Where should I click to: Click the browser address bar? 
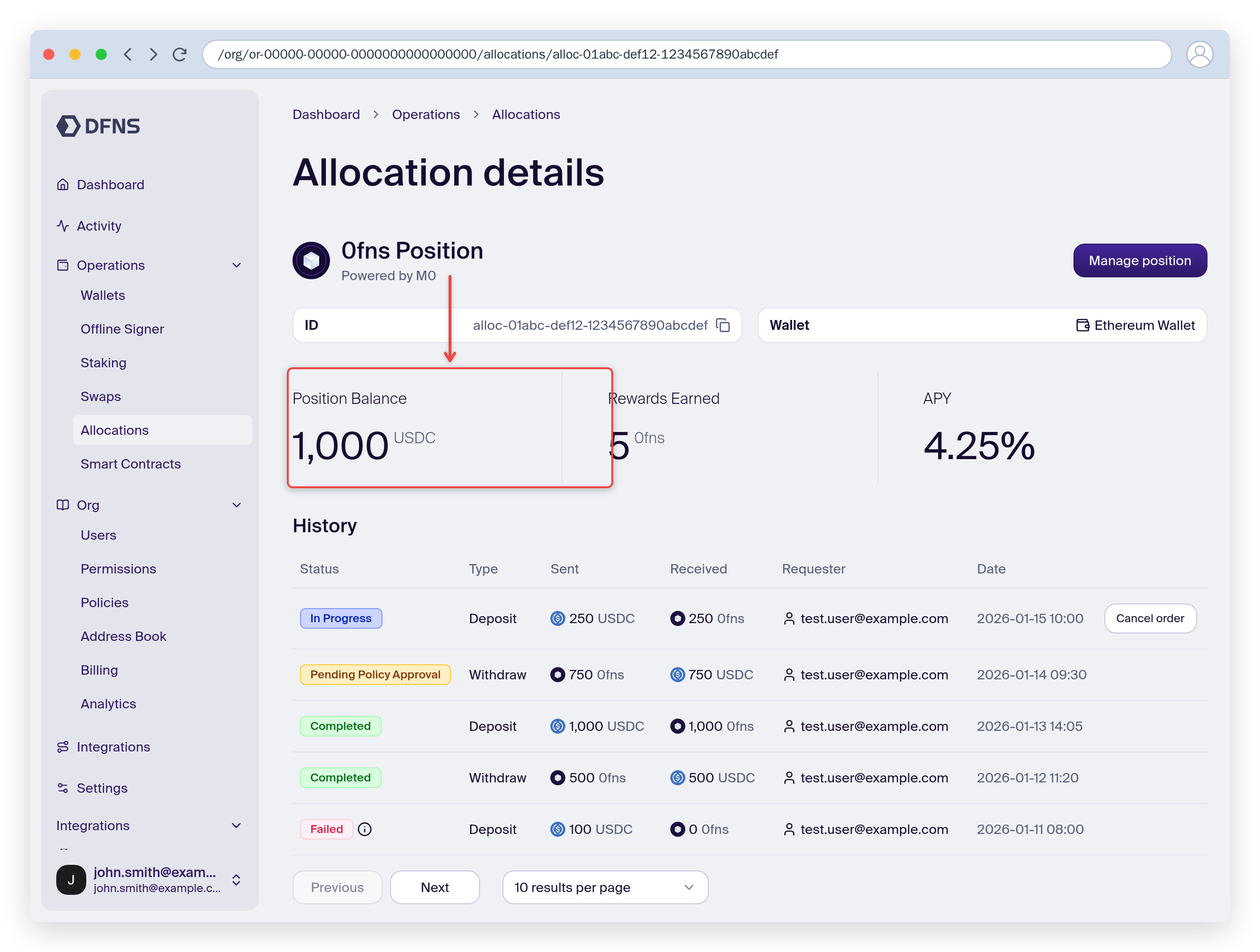[686, 54]
